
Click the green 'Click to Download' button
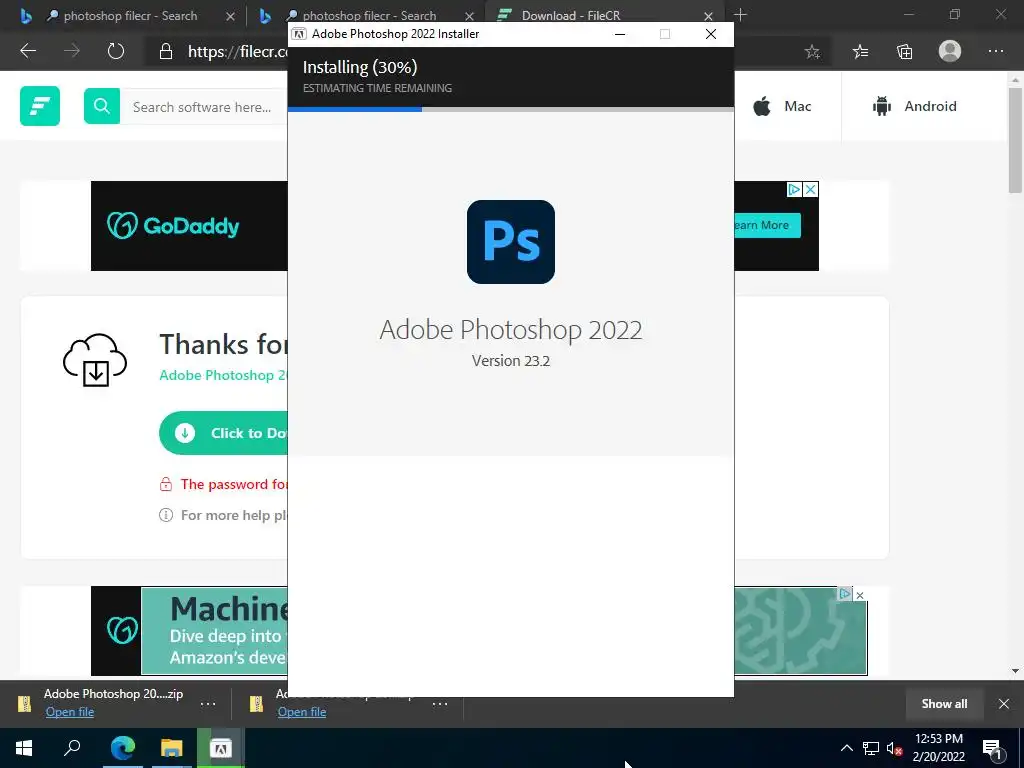223,433
